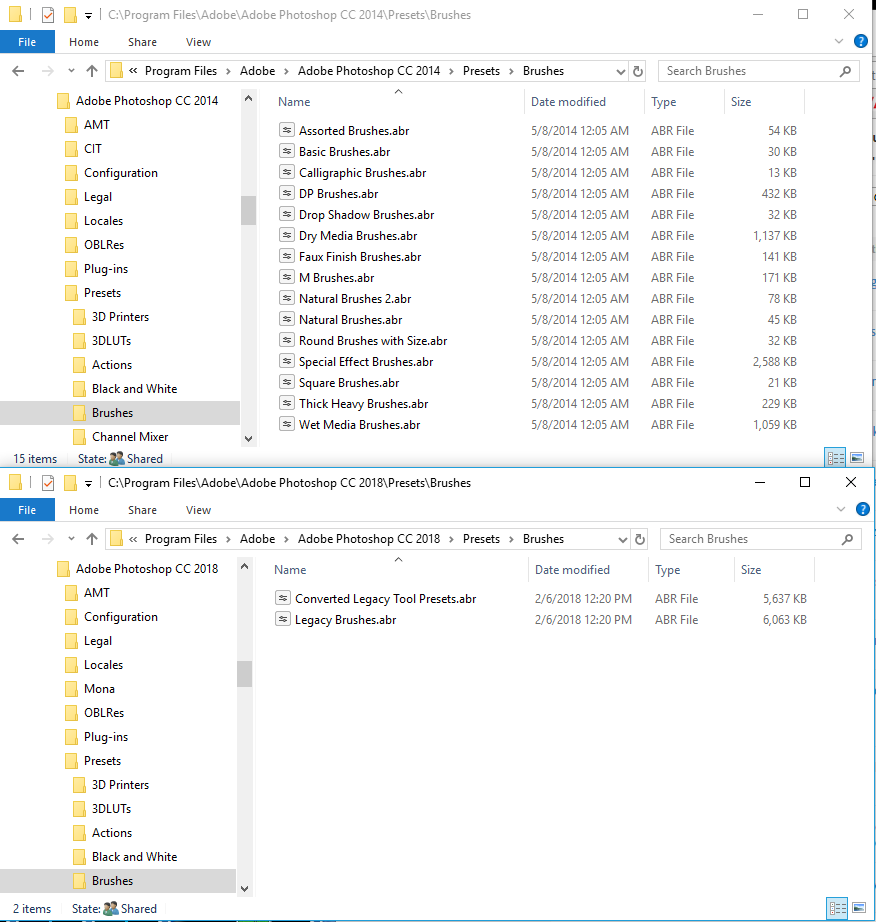The width and height of the screenshot is (876, 922).
Task: Select Thick Heavy Brushes.abr file
Action: pyautogui.click(x=363, y=403)
